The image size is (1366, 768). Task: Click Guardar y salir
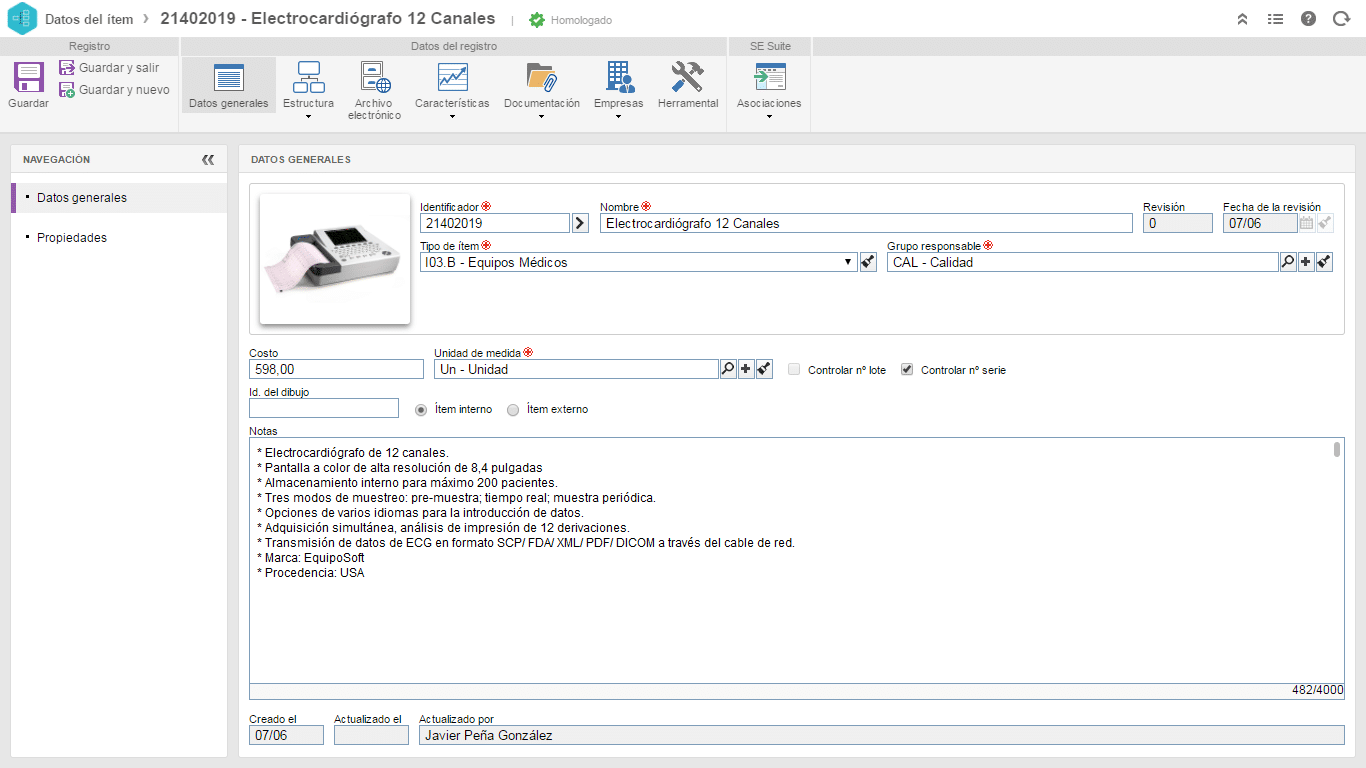tap(109, 68)
